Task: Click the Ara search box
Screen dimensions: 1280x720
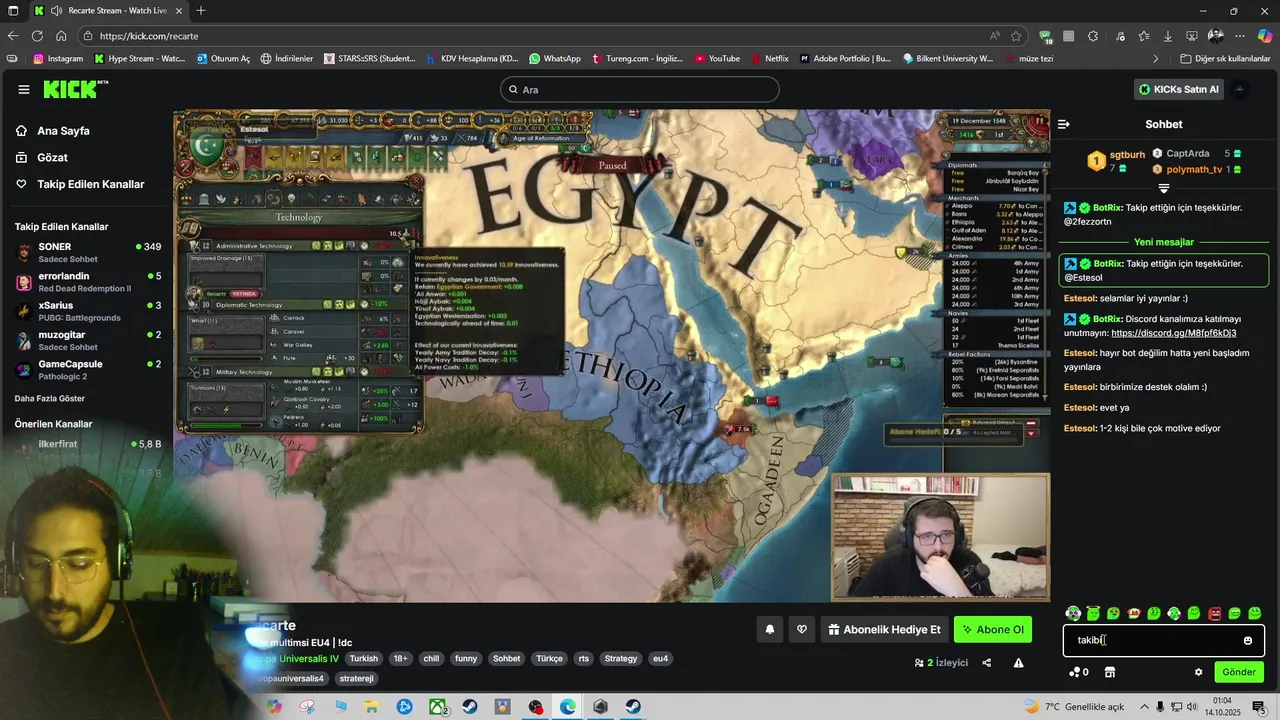Action: 640,89
